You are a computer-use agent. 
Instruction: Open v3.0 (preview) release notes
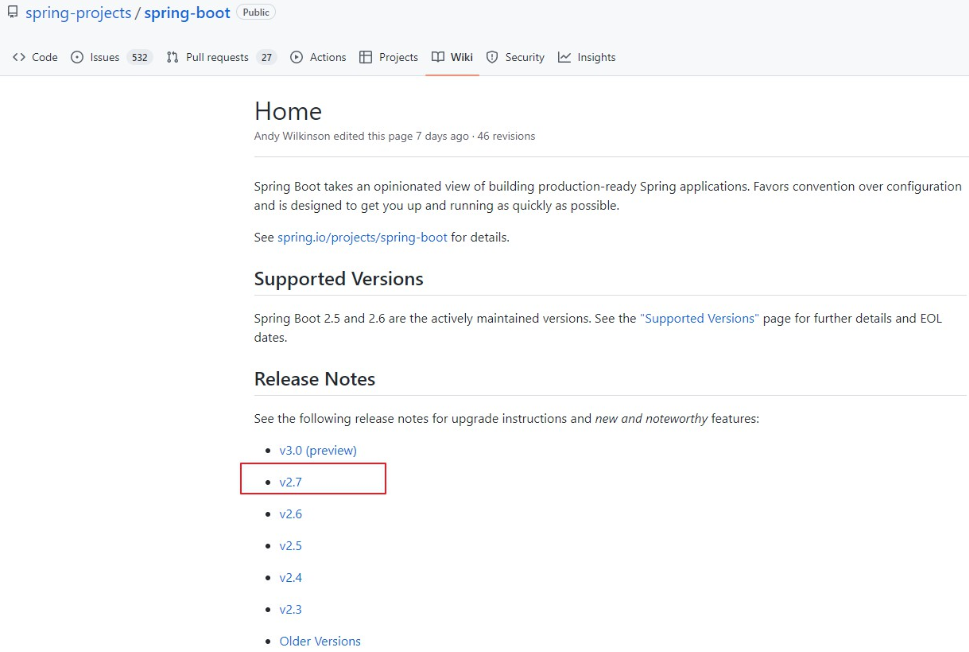[318, 451]
